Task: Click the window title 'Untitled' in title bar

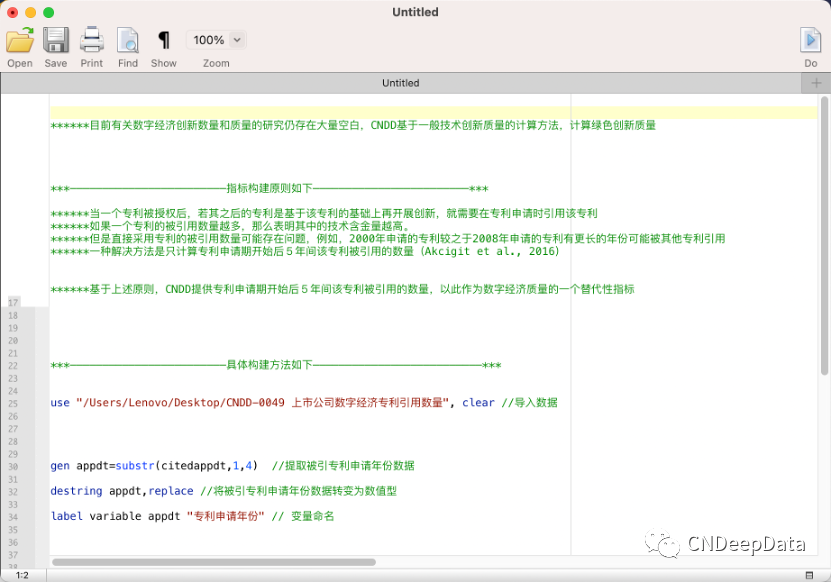Action: click(415, 12)
